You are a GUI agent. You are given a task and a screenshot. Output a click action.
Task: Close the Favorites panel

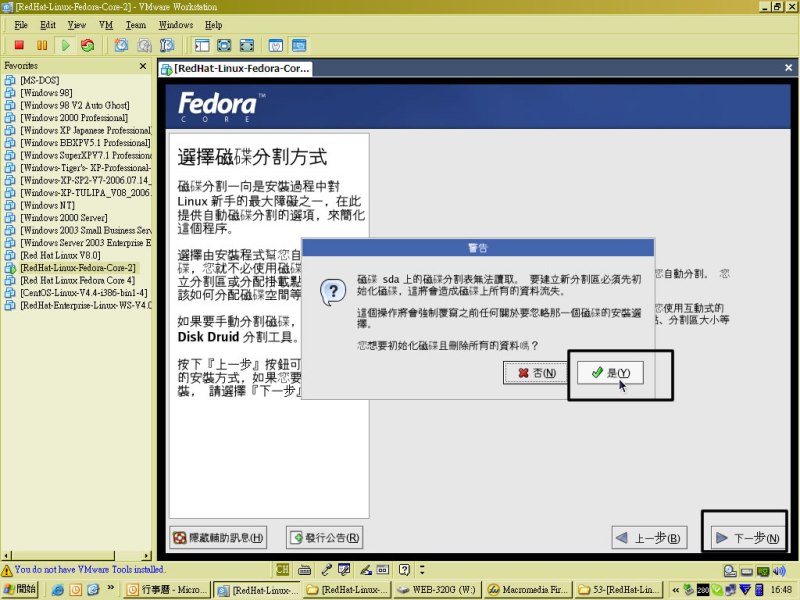[x=143, y=66]
